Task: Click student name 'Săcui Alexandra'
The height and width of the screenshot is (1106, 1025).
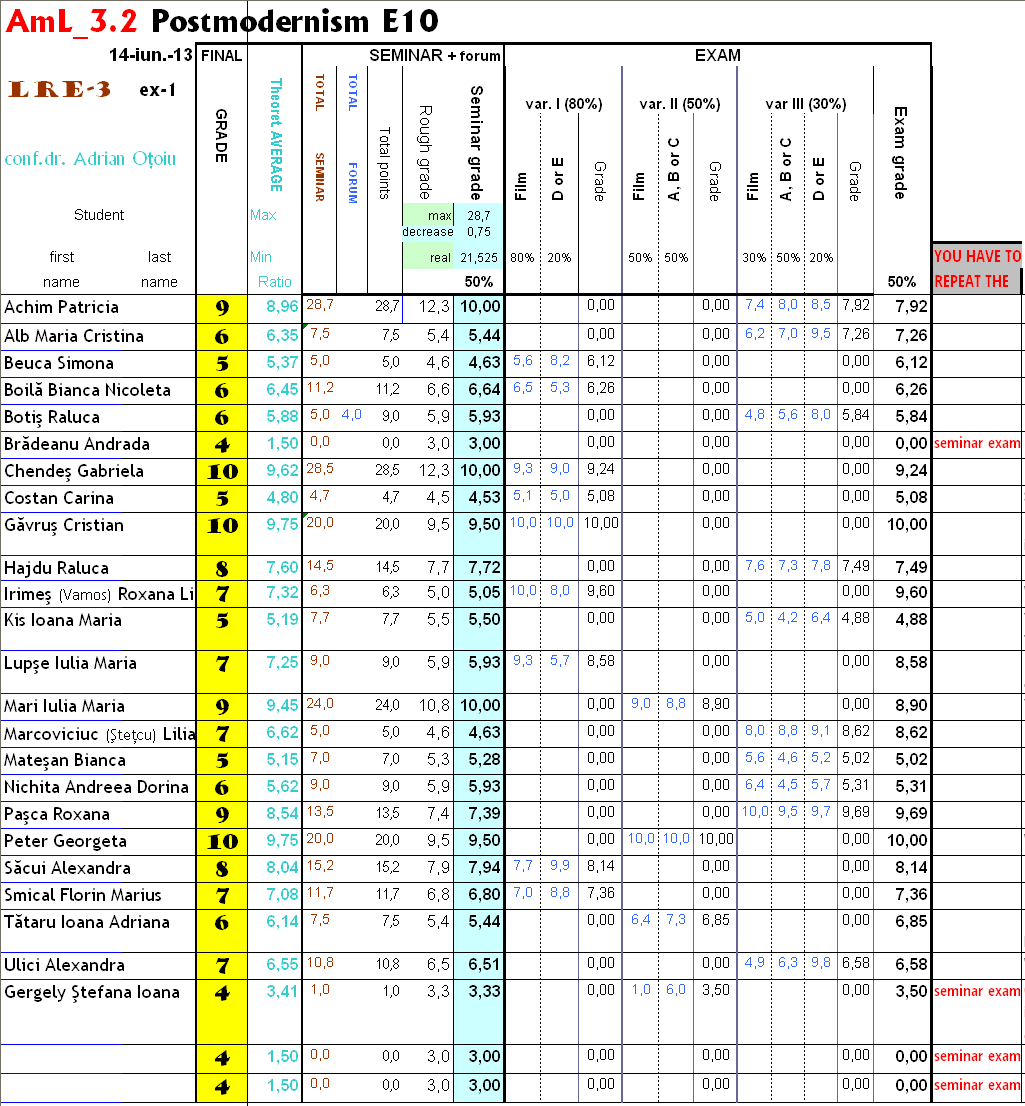Action: pyautogui.click(x=67, y=868)
